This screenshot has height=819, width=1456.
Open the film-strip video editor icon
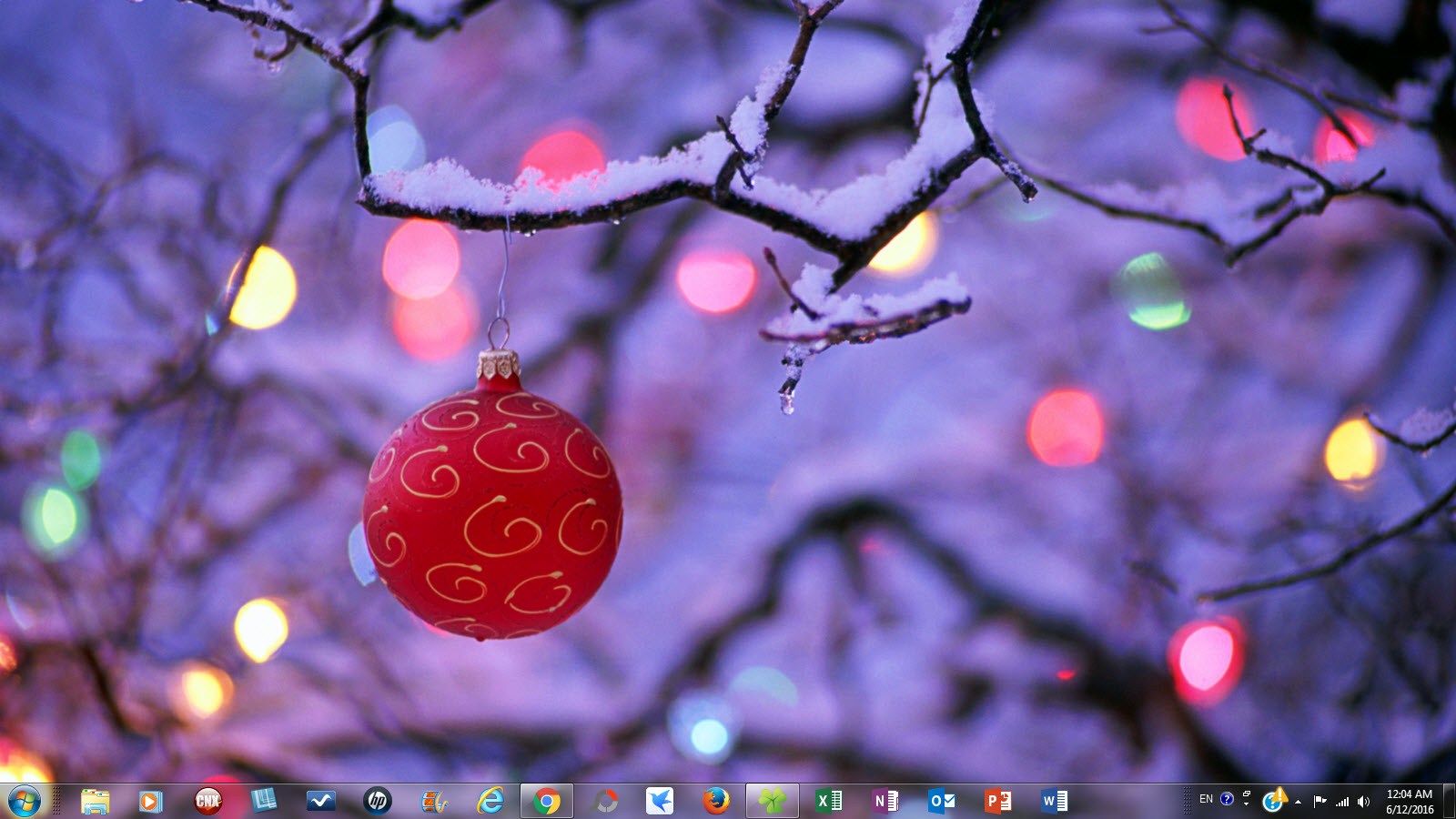point(434,801)
